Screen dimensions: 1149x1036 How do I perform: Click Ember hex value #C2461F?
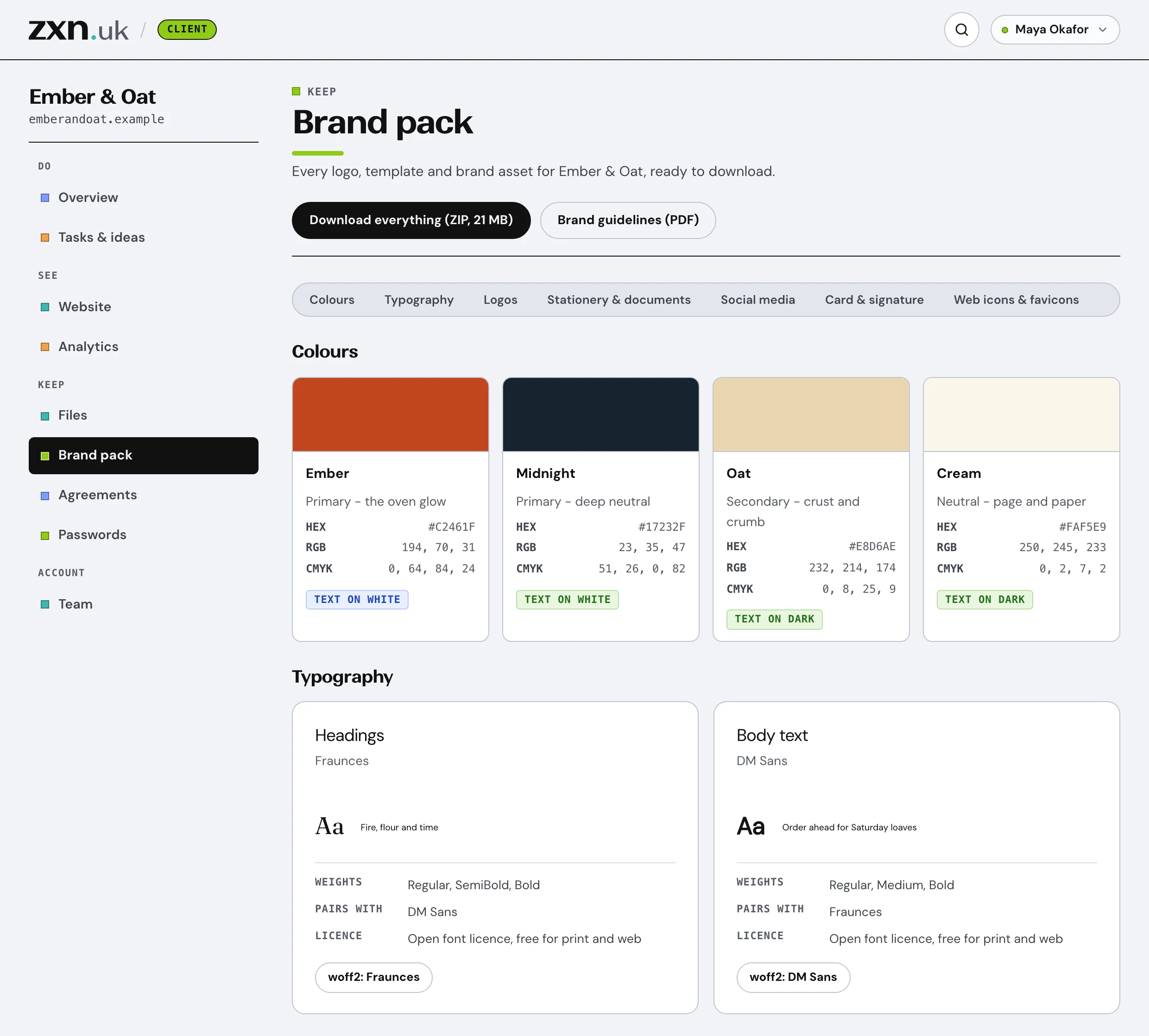coord(452,527)
